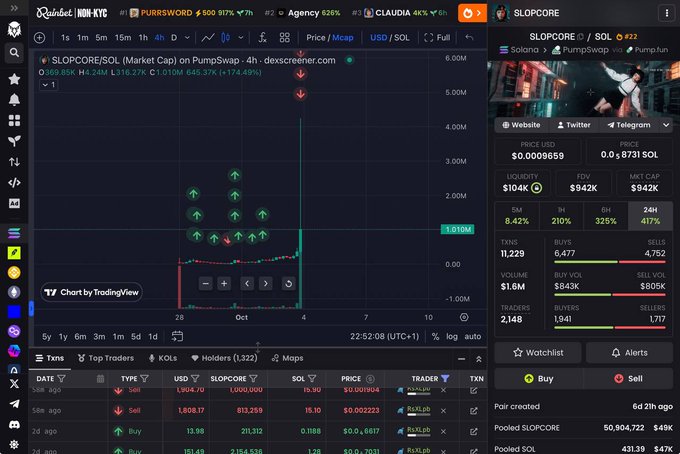Open settings gear in left sidebar
Viewport: 680px width, 454px height.
click(14, 445)
